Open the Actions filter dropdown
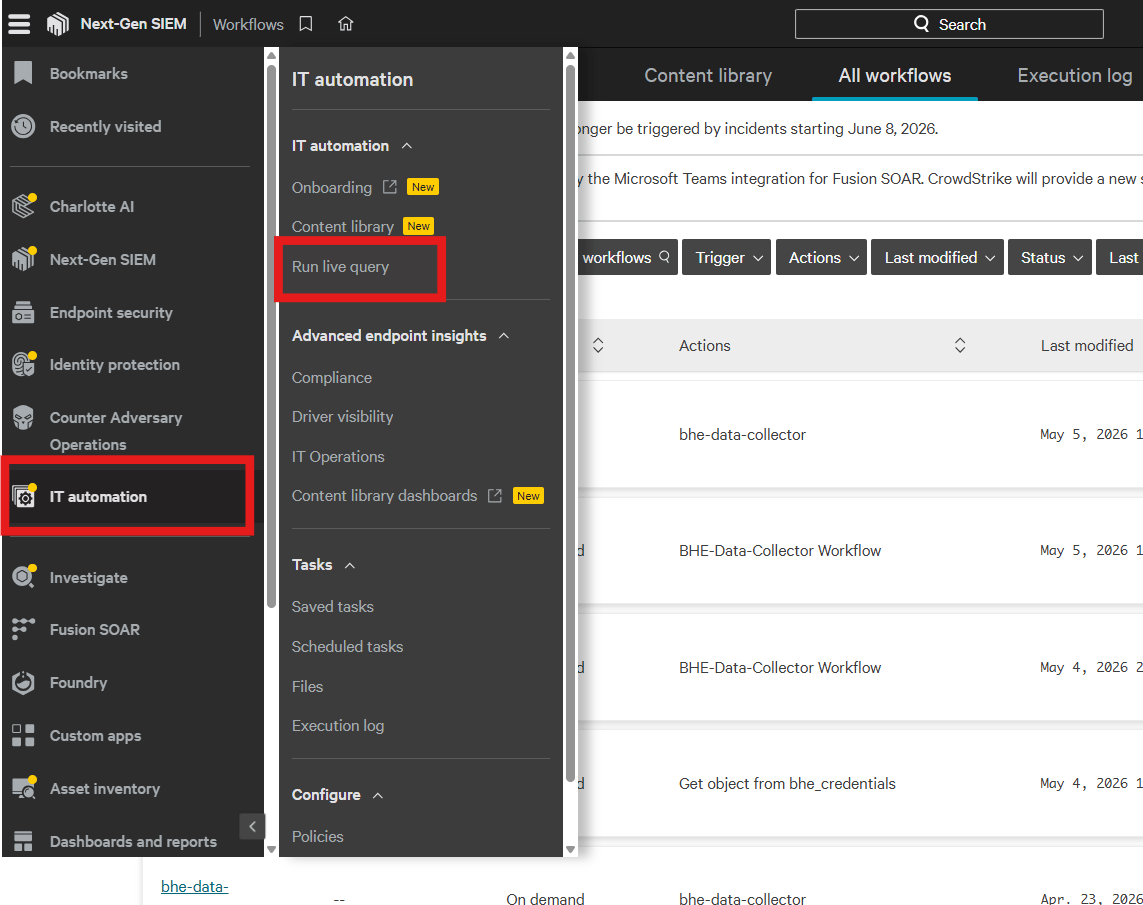Viewport: 1143px width, 905px height. (x=822, y=257)
